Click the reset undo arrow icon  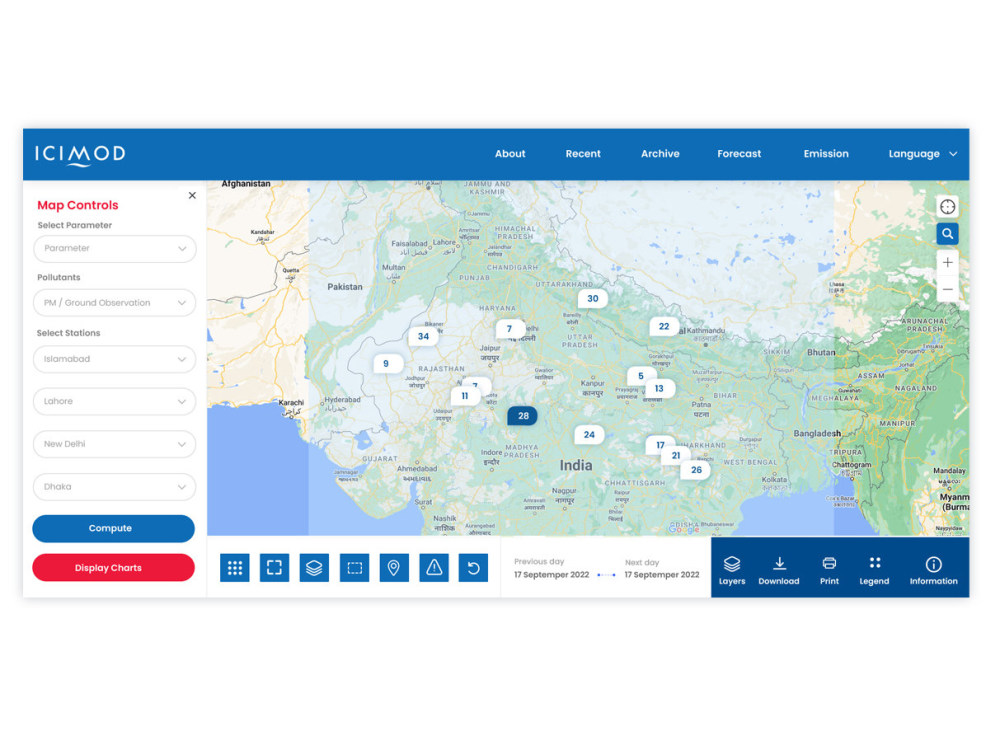coord(473,568)
